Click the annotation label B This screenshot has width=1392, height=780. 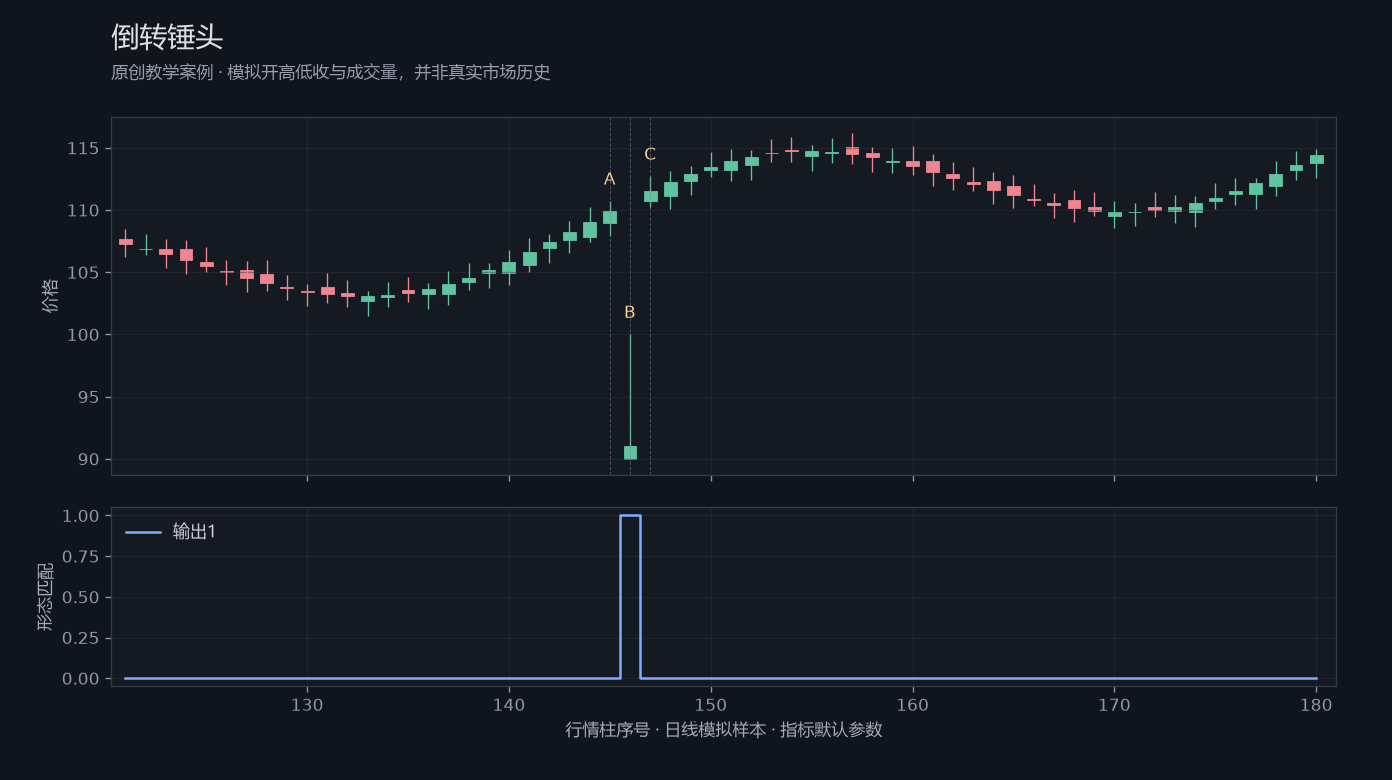point(630,312)
